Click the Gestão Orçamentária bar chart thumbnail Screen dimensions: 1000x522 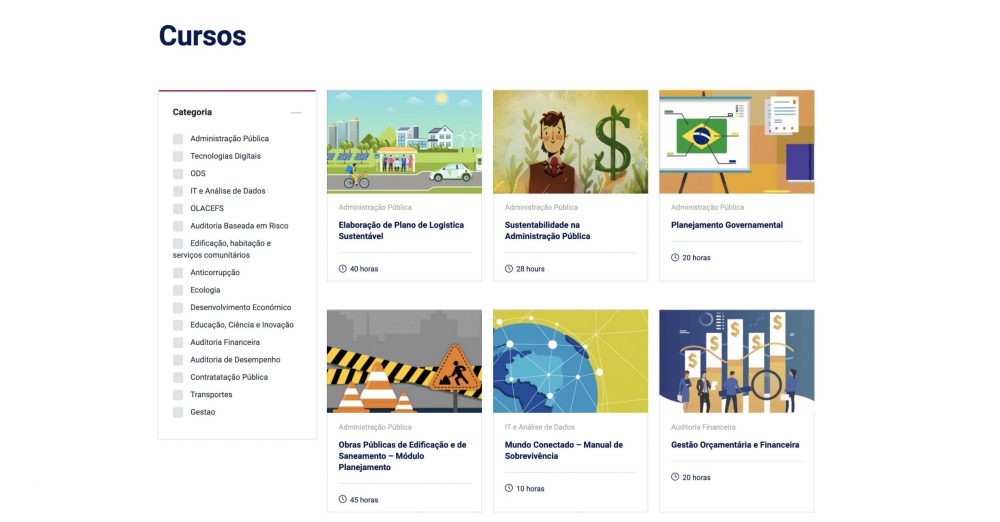point(736,361)
